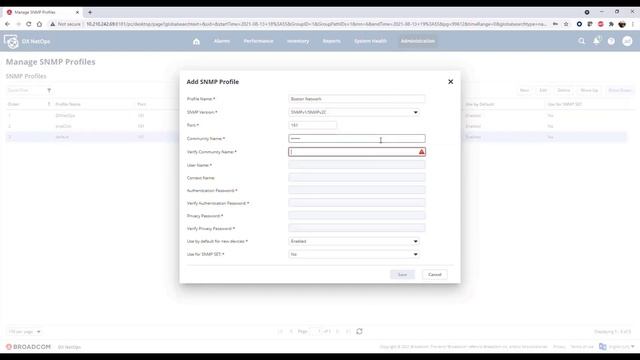Viewport: 640px width, 360px height.
Task: Bookmark this page with the star
Action: [566, 24]
